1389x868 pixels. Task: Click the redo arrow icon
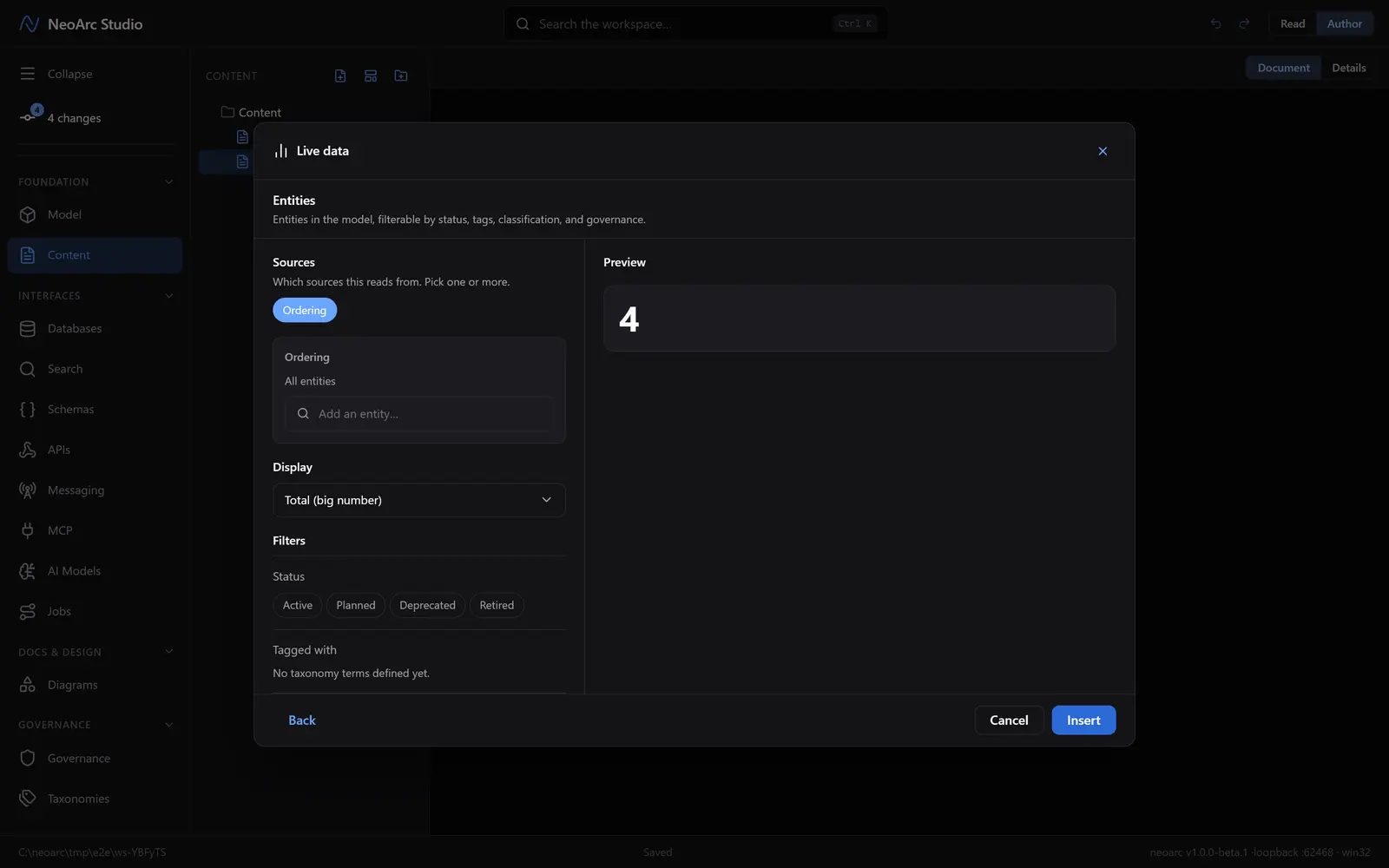(1244, 24)
